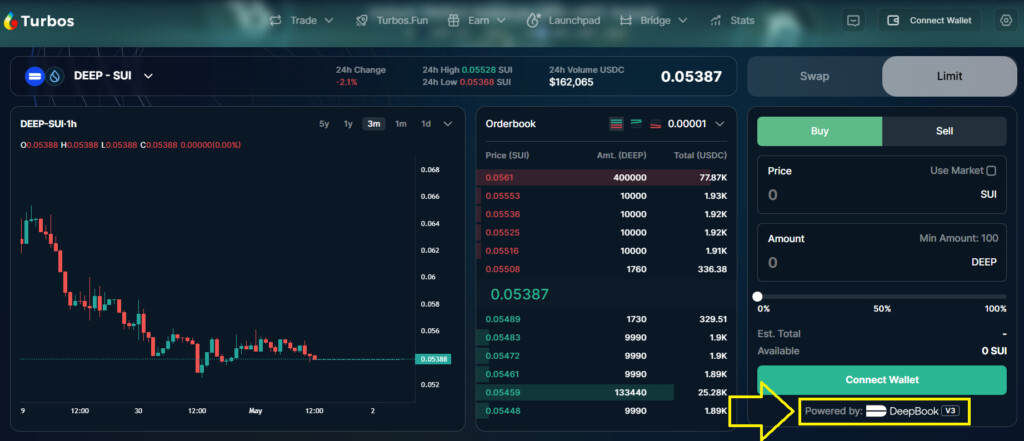Viewport: 1024px width, 441px height.
Task: Click the Bridge icon
Action: (626, 20)
